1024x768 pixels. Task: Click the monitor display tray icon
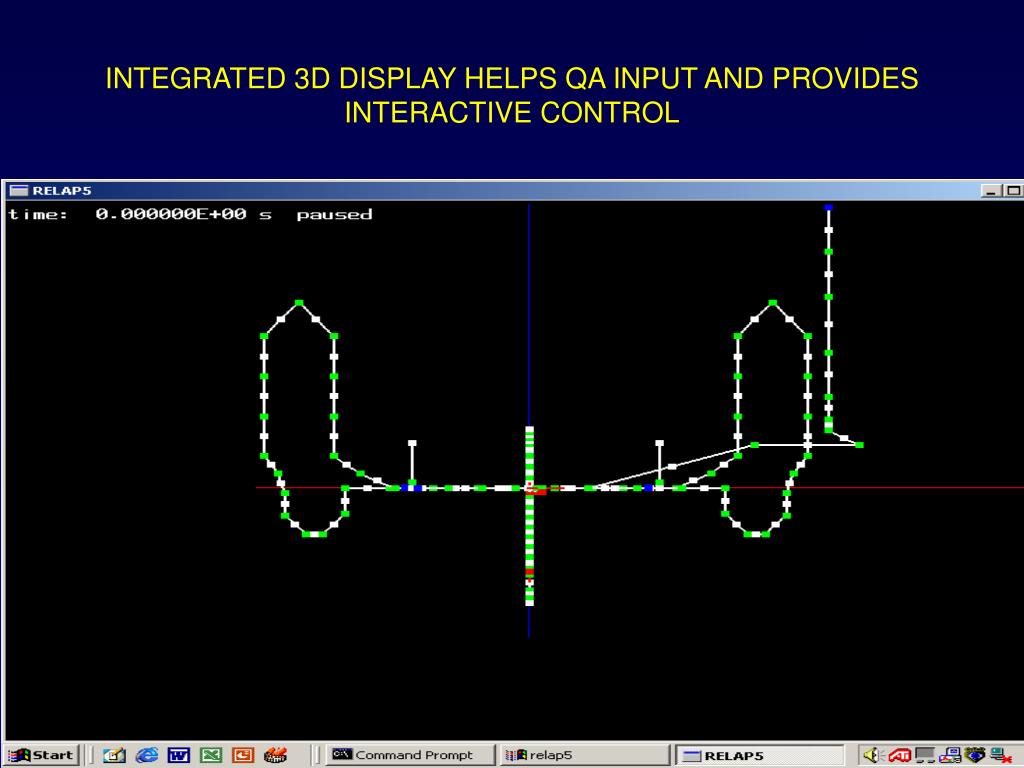[x=925, y=755]
